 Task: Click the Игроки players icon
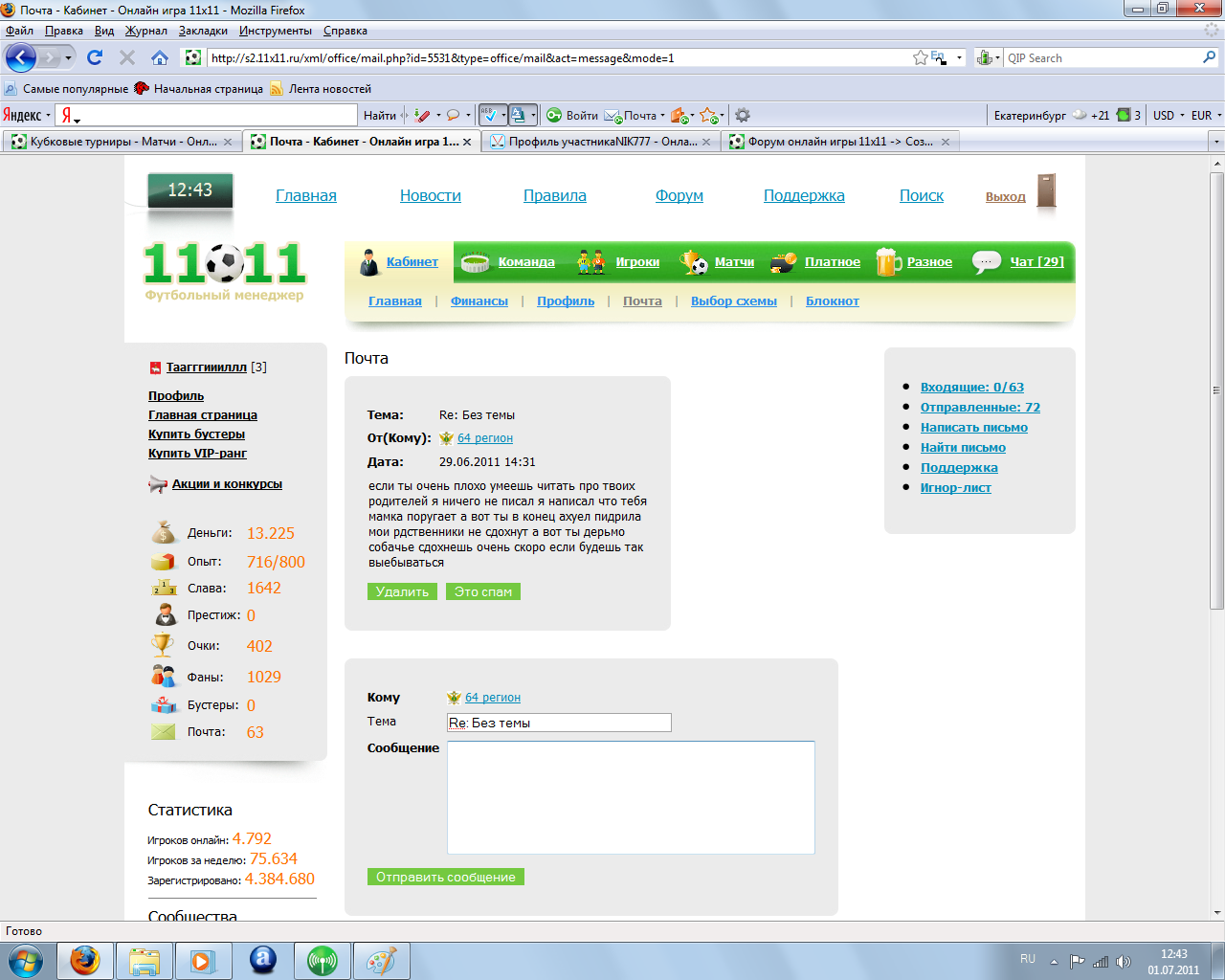[591, 262]
